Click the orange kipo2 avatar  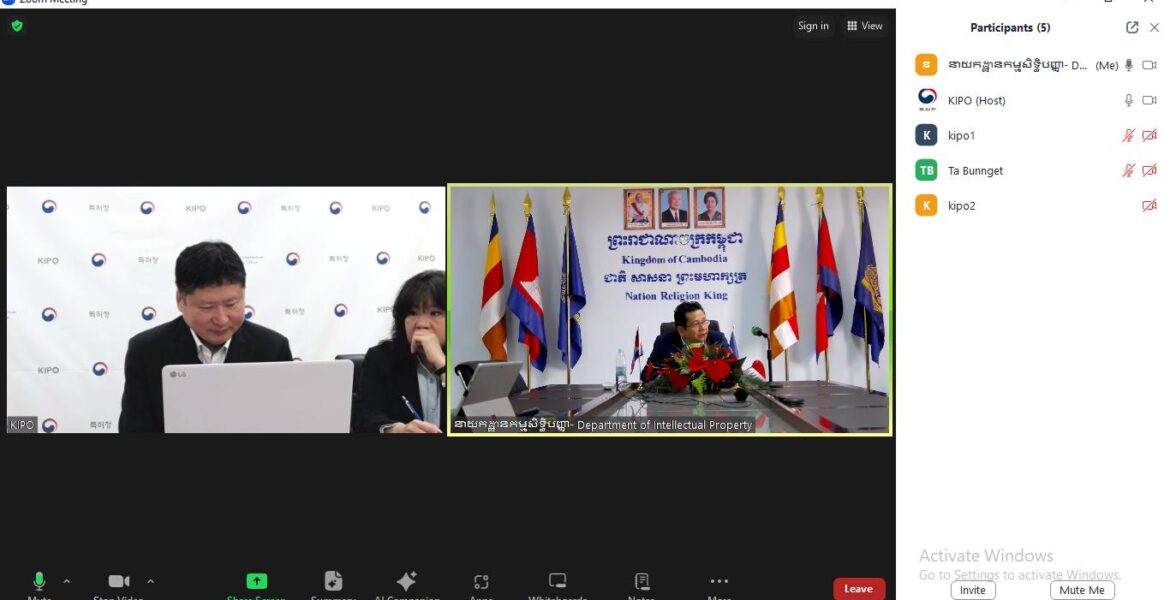(x=926, y=205)
